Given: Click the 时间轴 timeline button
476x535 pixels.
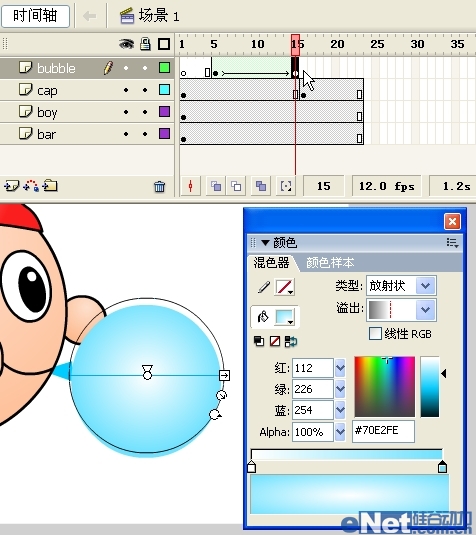Looking at the screenshot, I should point(35,16).
